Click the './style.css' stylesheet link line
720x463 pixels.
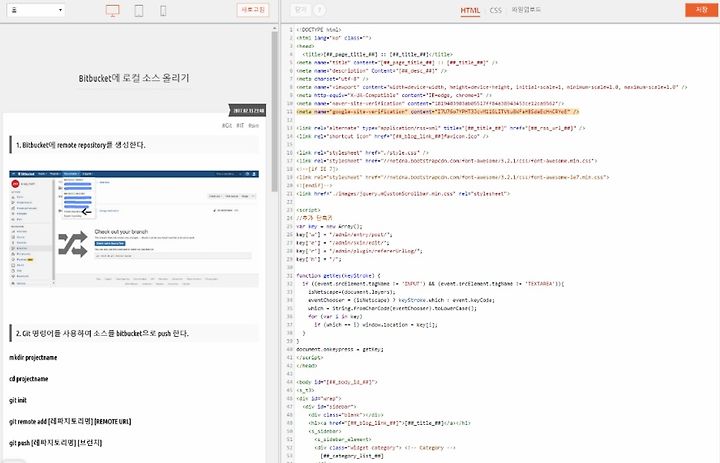362,152
